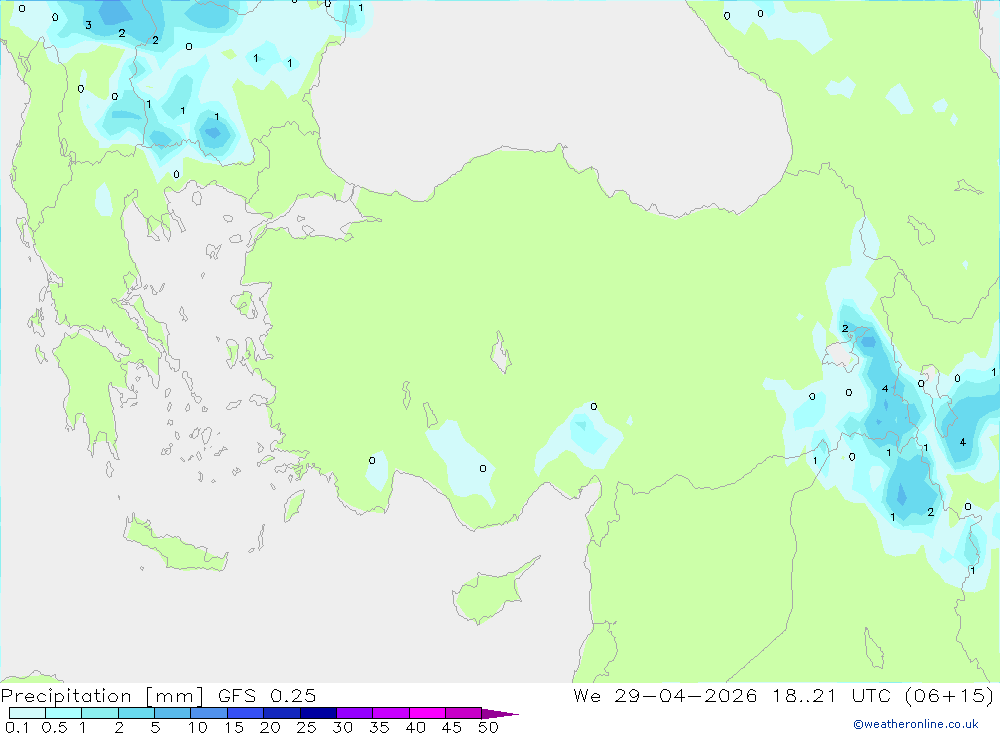The height and width of the screenshot is (733, 1000).
Task: Select the 35–40 mm legend color swatch
Action: click(x=391, y=713)
